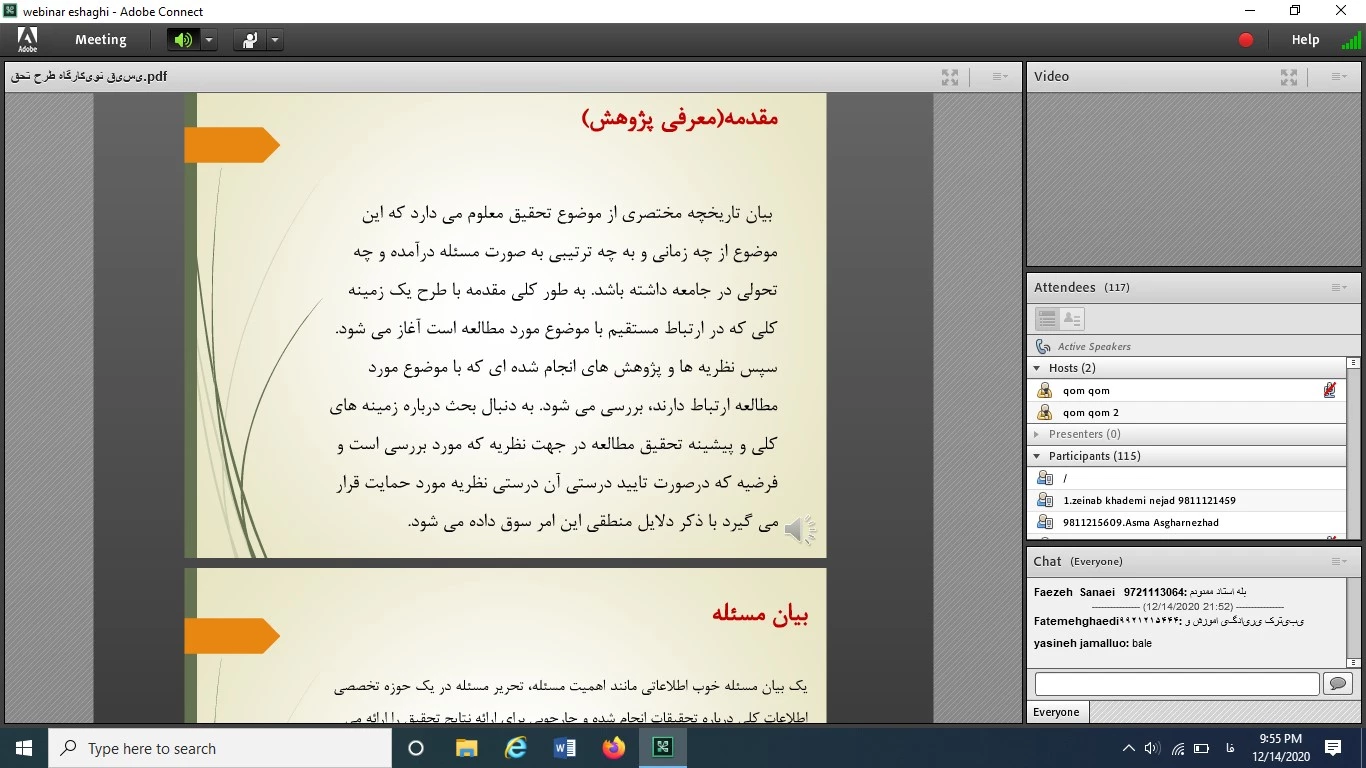1366x768 pixels.
Task: Open Firefox from the Windows taskbar
Action: coord(614,748)
